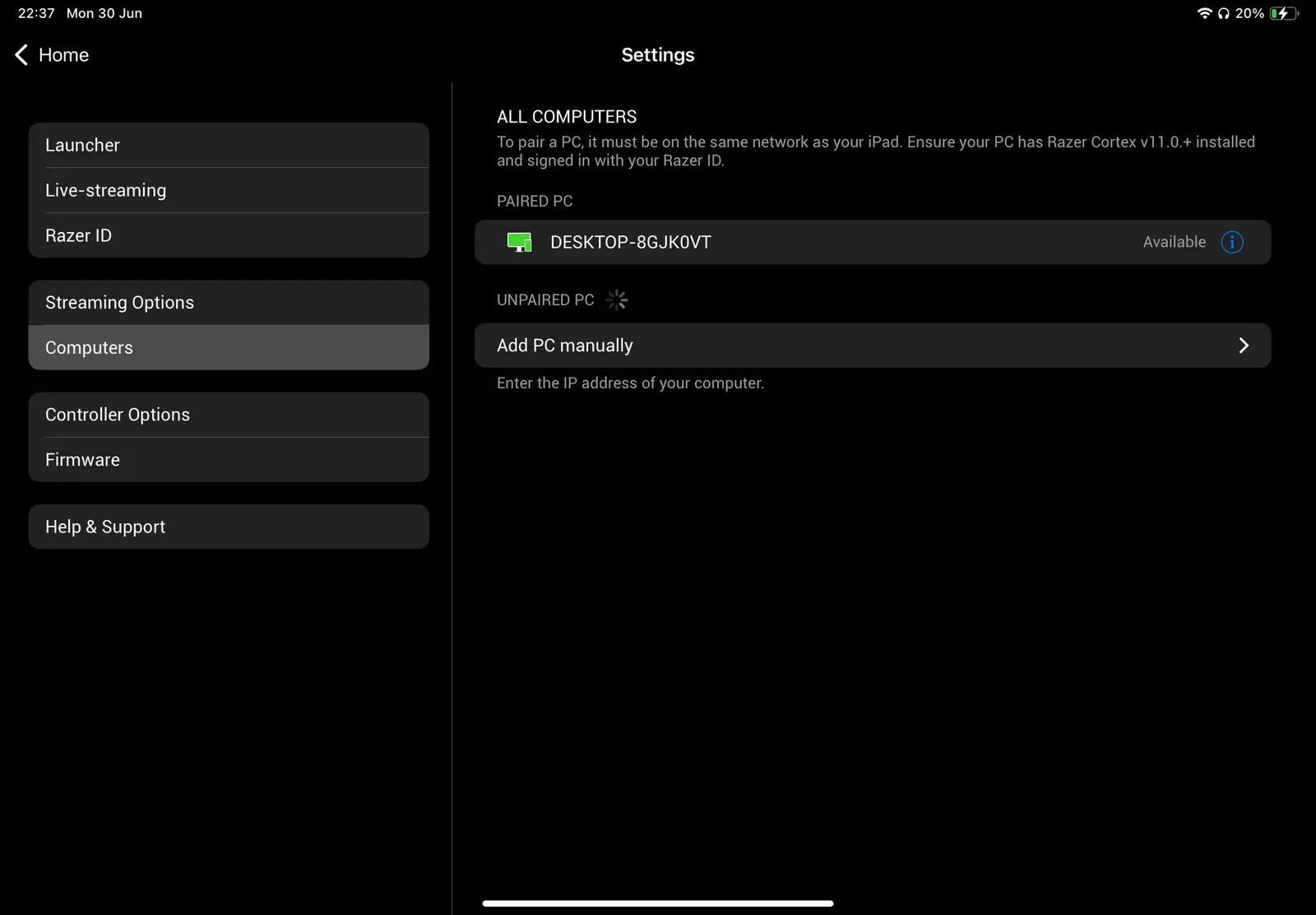Image resolution: width=1316 pixels, height=915 pixels.
Task: Select the DESKTOP-8GJK0VT computer name
Action: tap(630, 242)
